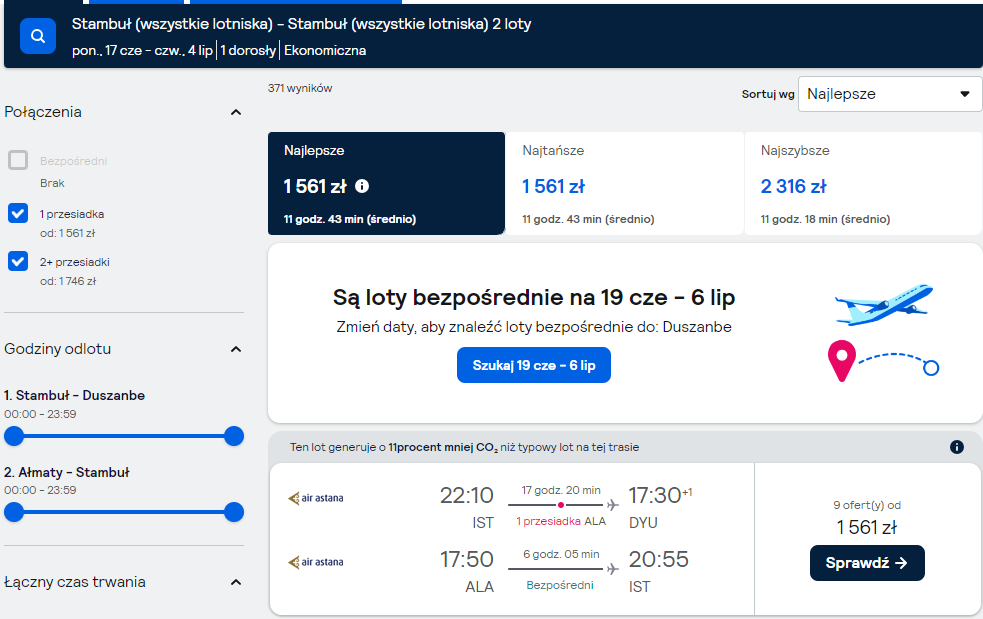Click the blue search magnifier button
983x619 pixels.
coord(38,36)
